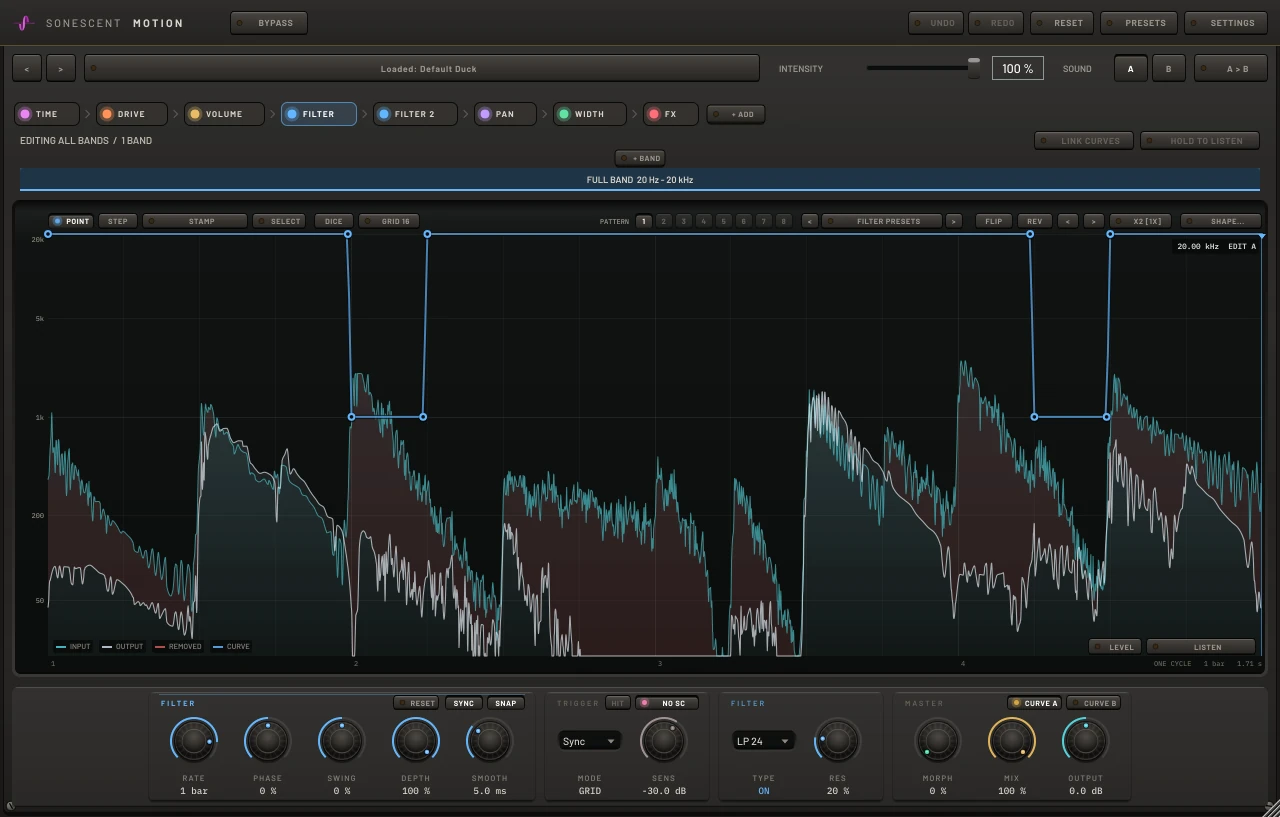The height and width of the screenshot is (817, 1280).
Task: Load next preset with right arrow
Action: [61, 68]
